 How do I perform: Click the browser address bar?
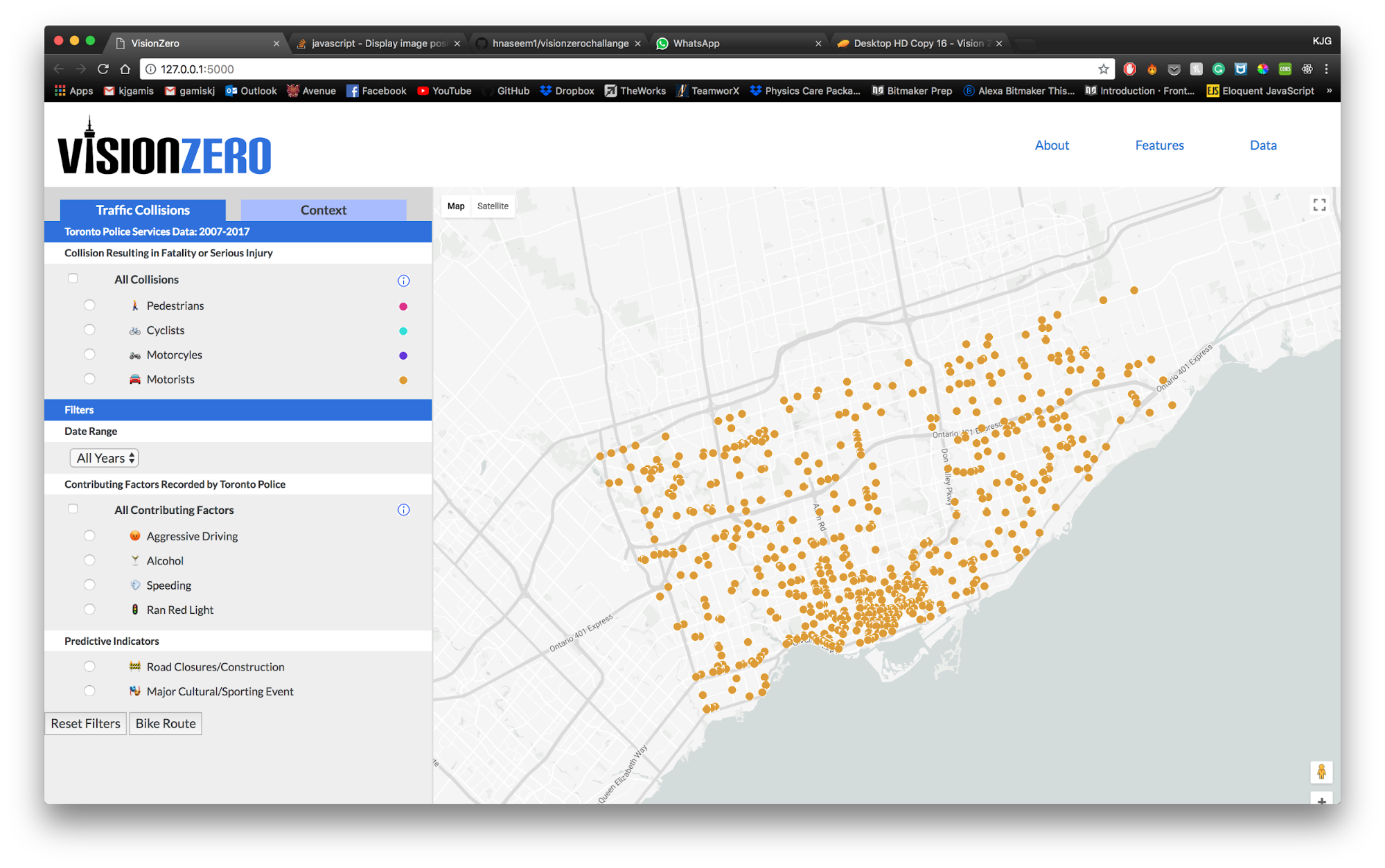[x=627, y=69]
